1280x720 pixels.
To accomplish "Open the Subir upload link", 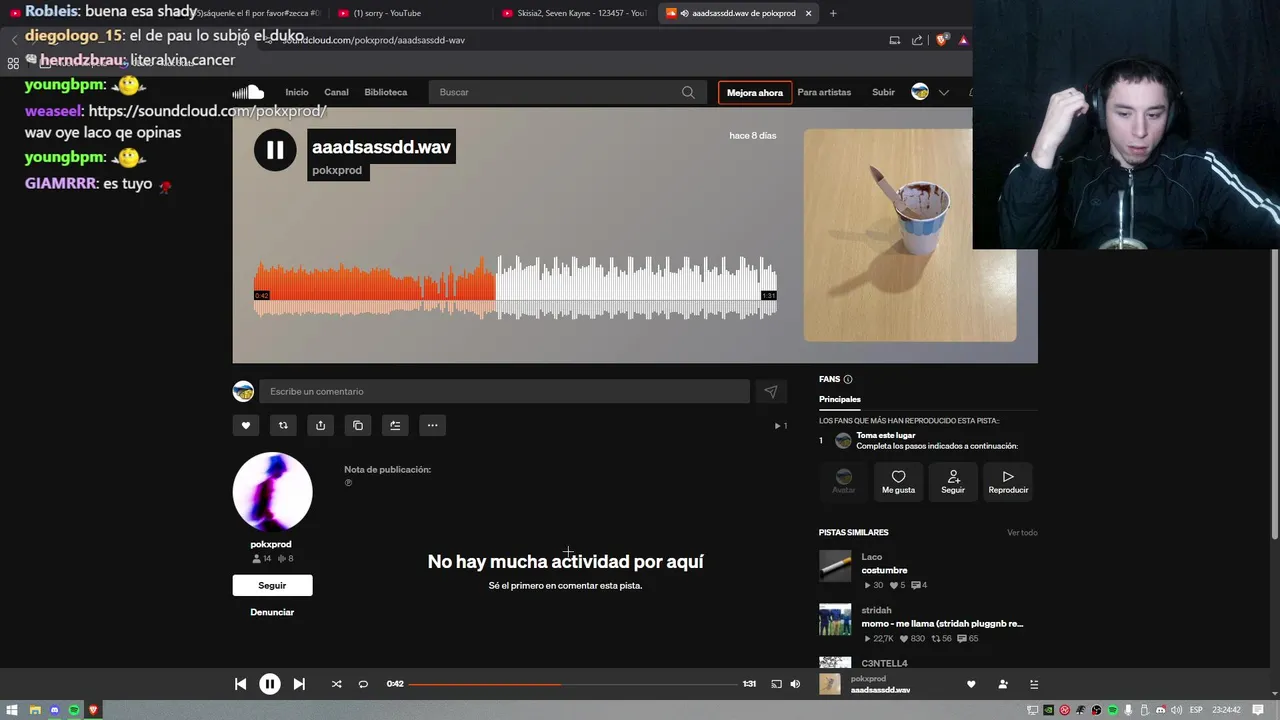I will [883, 92].
